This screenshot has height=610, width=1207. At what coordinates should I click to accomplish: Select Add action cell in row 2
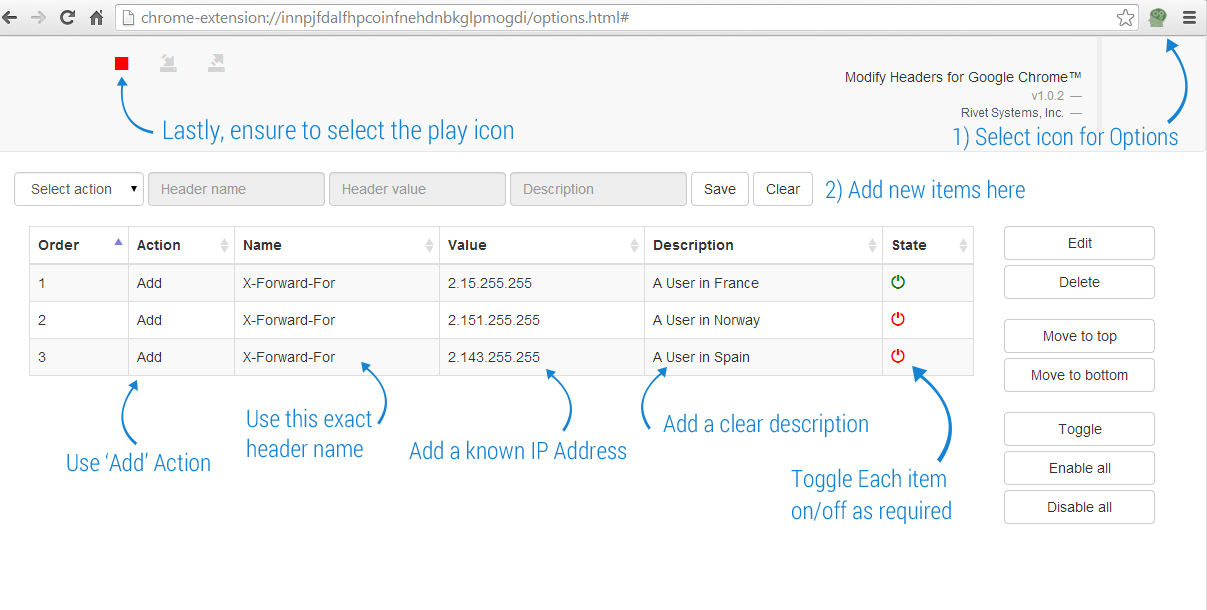tap(182, 320)
